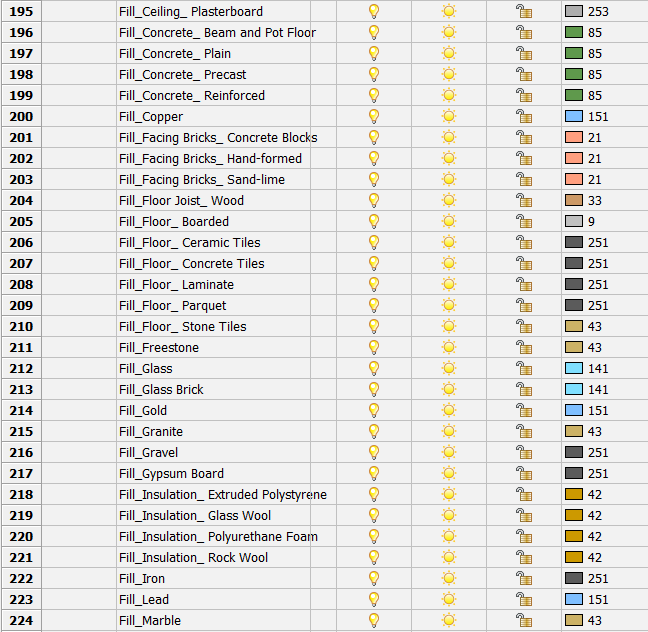Lock the Fill_Granite layer
The height and width of the screenshot is (632, 648).
pos(523,432)
